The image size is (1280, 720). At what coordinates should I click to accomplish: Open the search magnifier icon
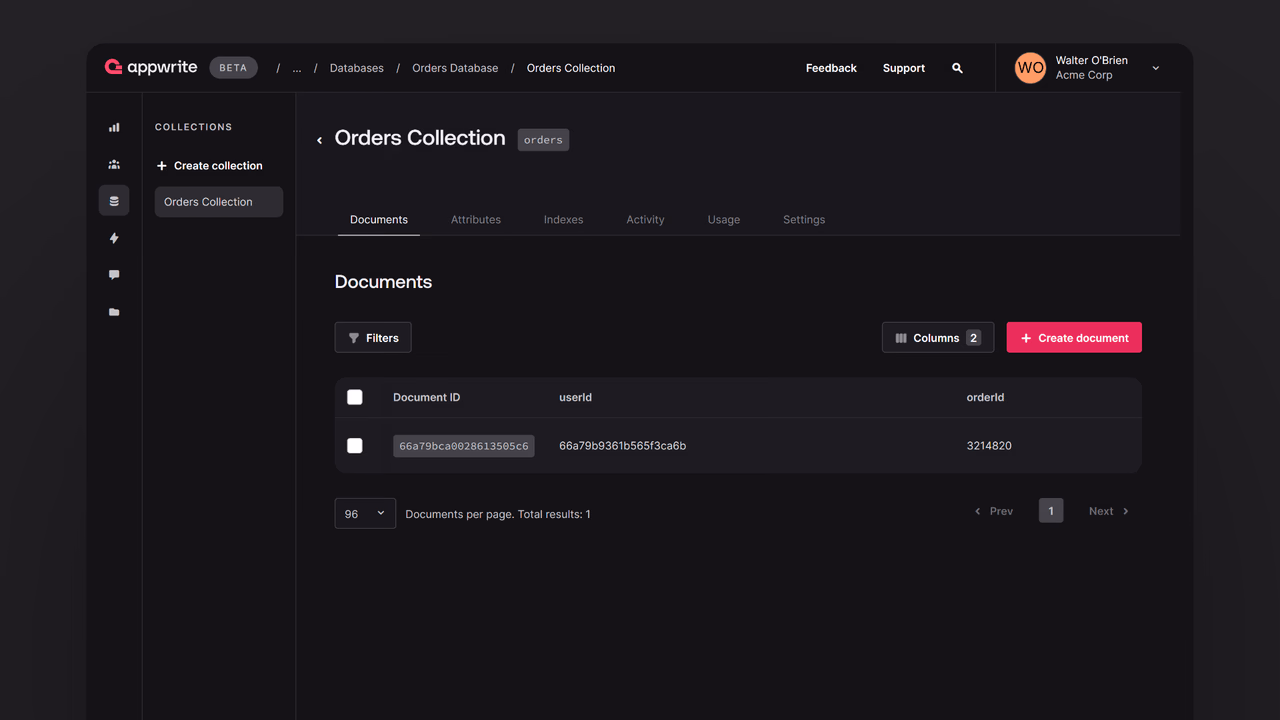pos(957,68)
